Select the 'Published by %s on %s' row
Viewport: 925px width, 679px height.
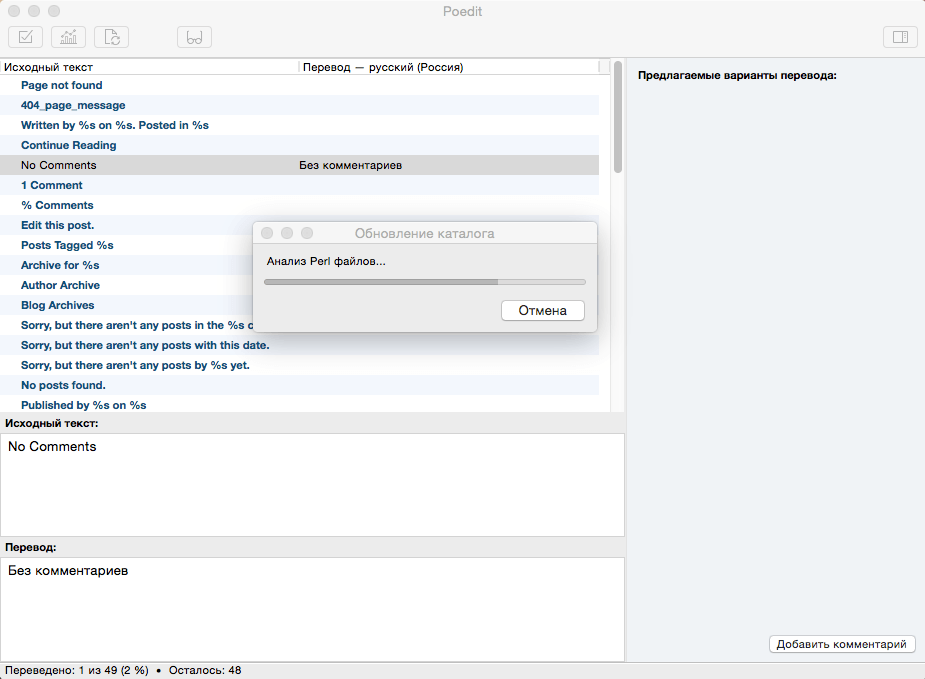click(x=300, y=405)
